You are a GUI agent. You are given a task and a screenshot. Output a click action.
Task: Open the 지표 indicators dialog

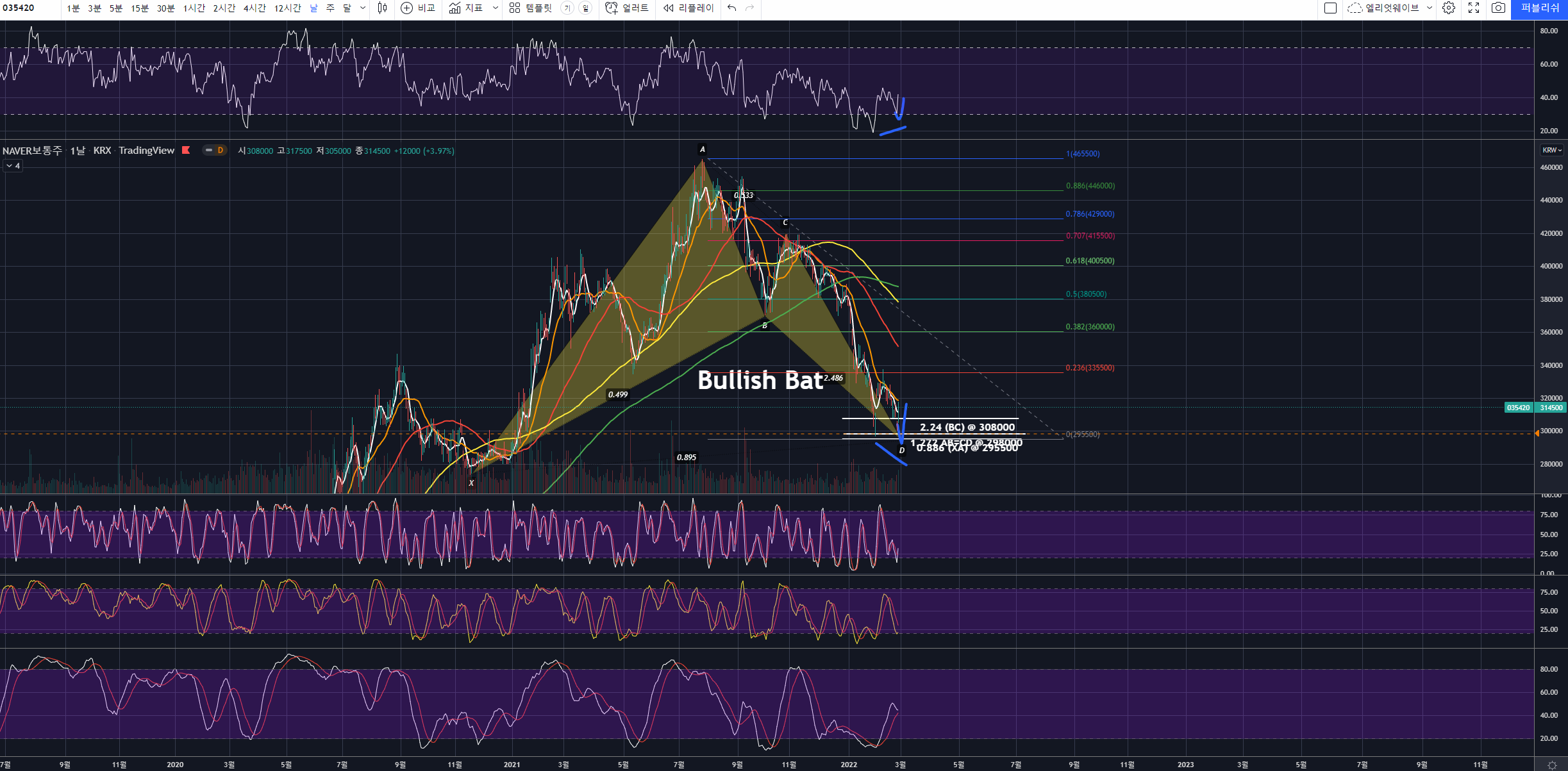click(466, 8)
